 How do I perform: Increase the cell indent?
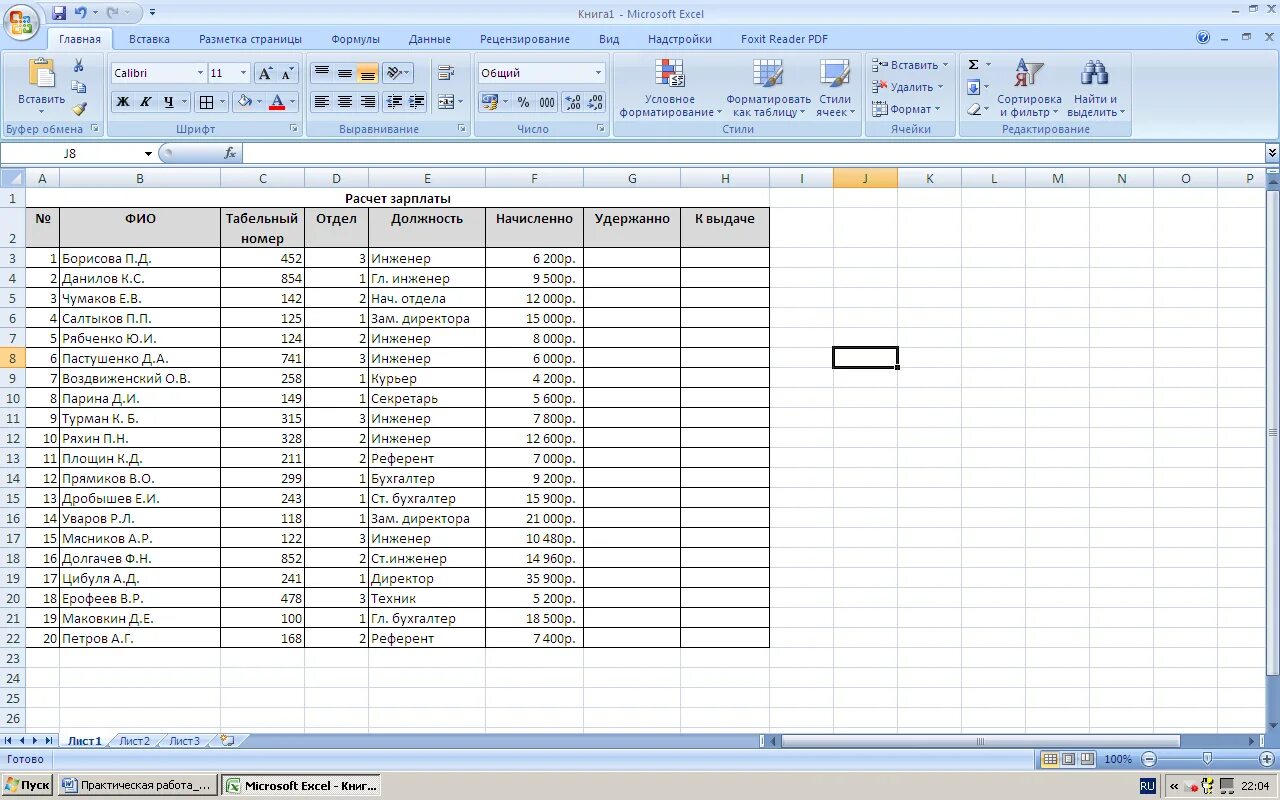pyautogui.click(x=417, y=102)
